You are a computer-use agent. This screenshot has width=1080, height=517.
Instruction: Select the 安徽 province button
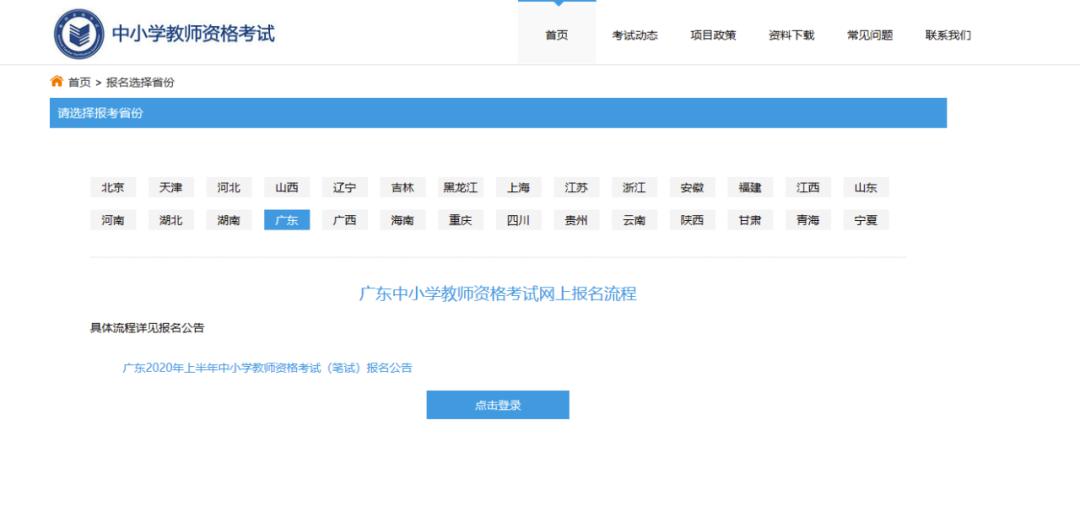[692, 187]
